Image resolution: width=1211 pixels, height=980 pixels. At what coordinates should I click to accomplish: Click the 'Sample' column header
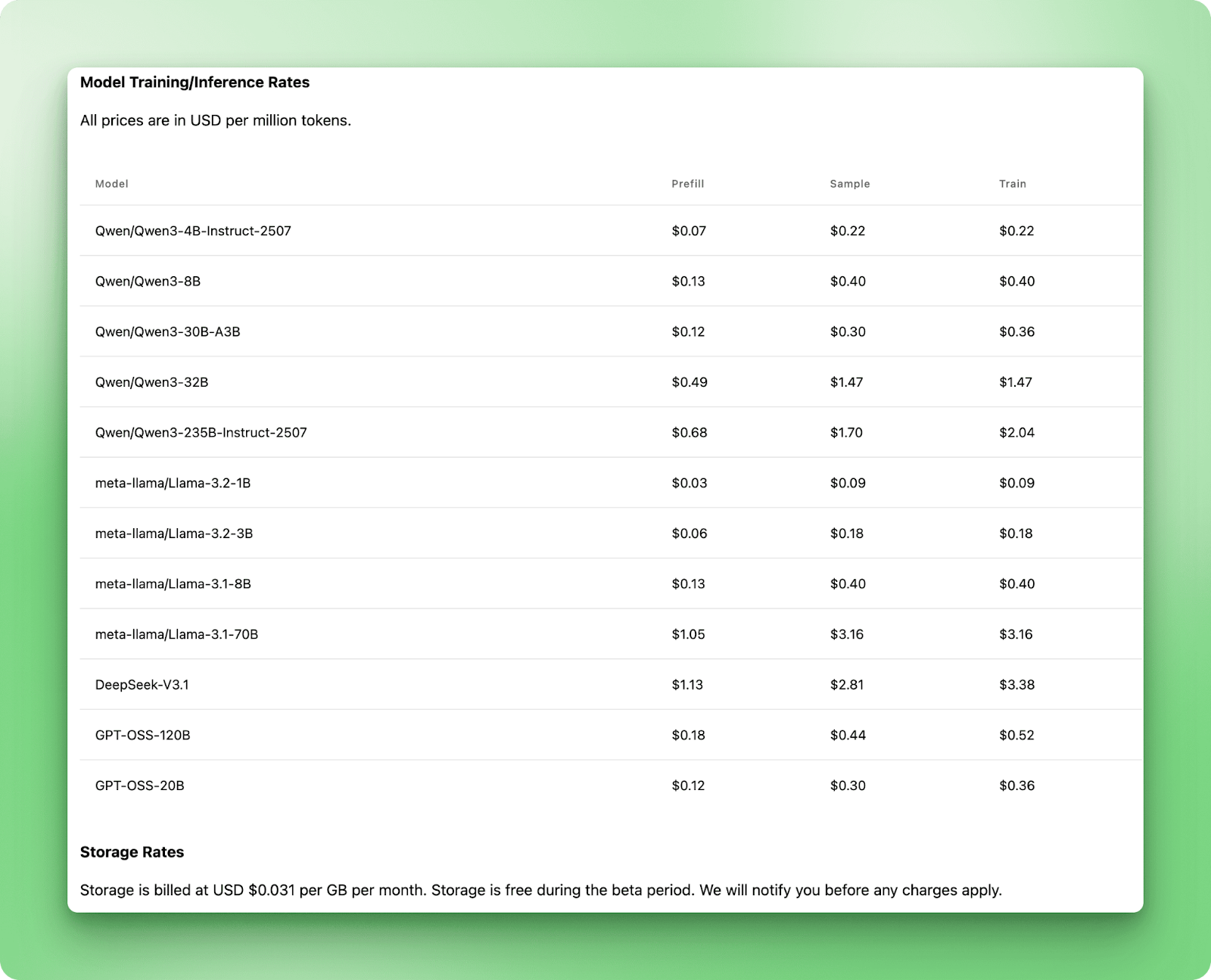click(850, 184)
